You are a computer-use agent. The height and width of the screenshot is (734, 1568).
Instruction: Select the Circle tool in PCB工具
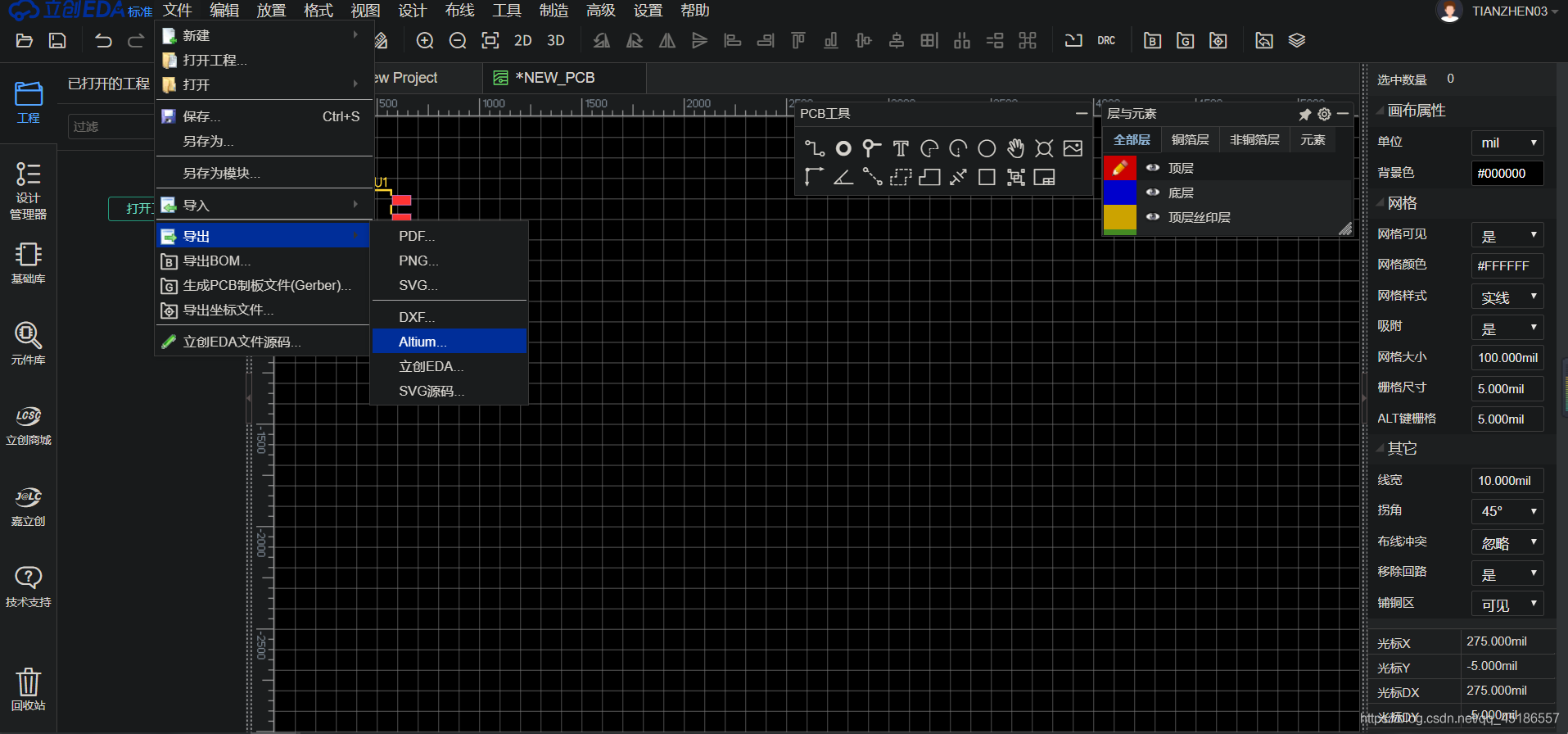[987, 148]
